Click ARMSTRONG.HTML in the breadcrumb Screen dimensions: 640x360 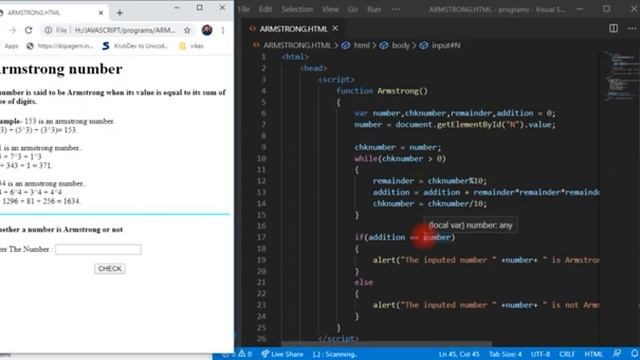tap(297, 45)
